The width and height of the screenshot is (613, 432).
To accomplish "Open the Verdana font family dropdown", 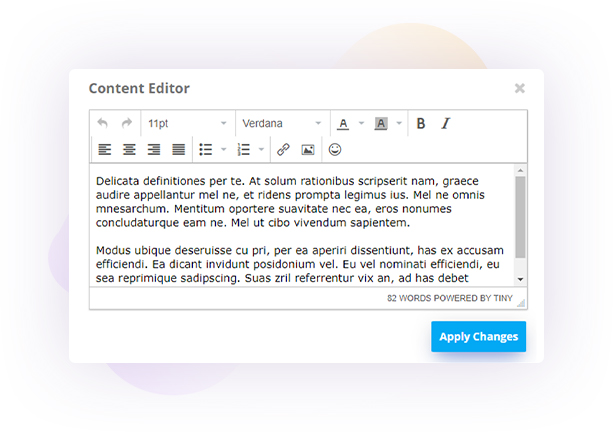I will [x=282, y=124].
